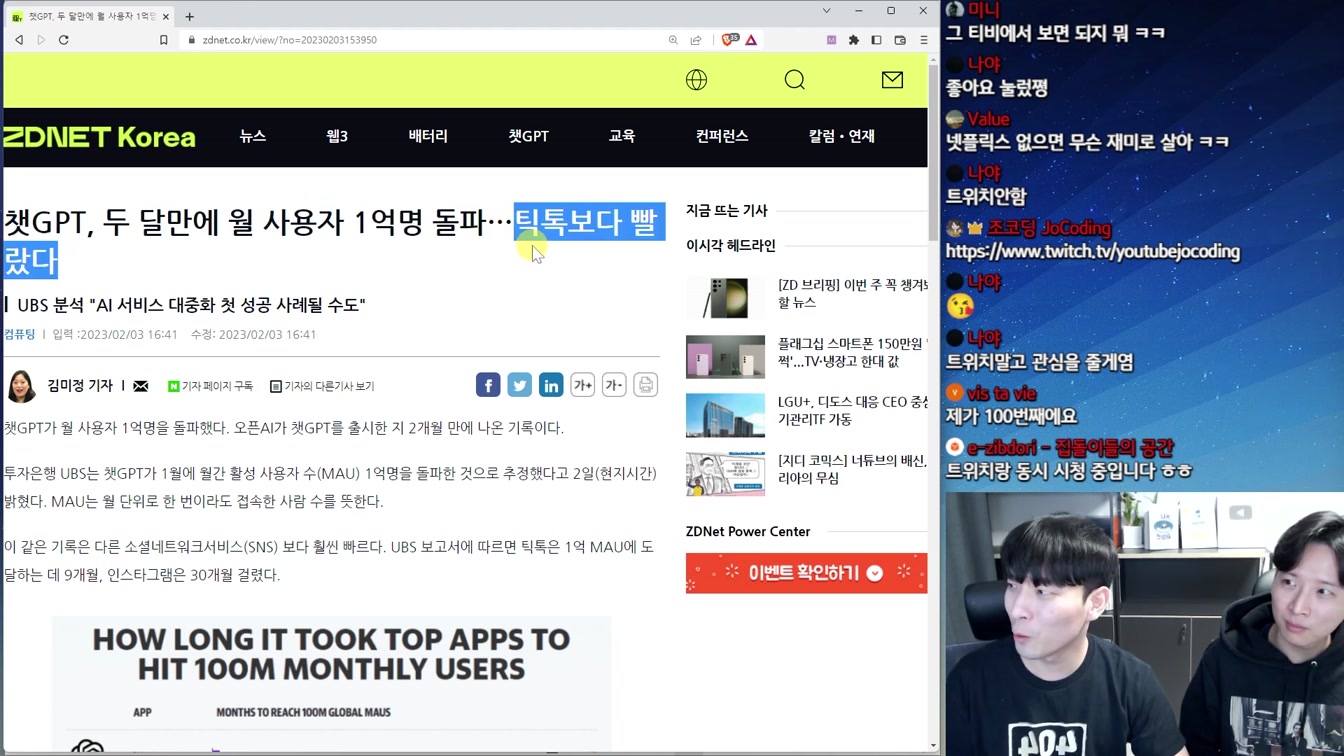
Task: Open Brave Shields lion icon
Action: coord(729,40)
